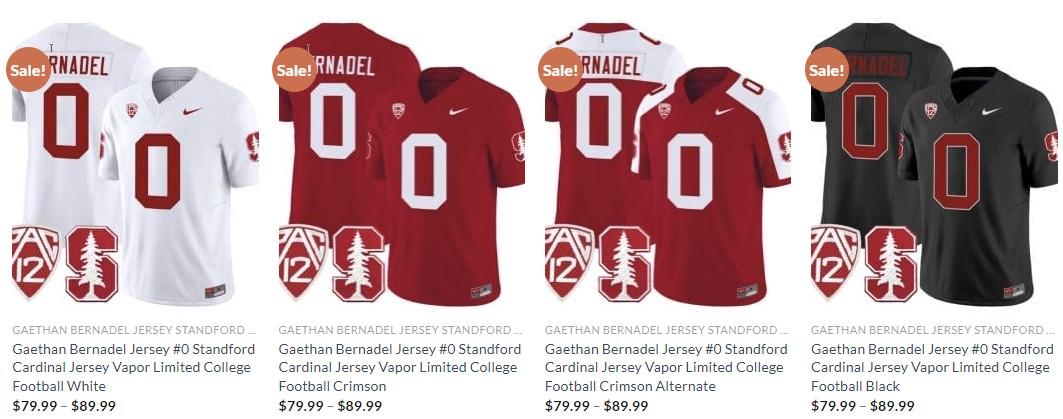This screenshot has width=1063, height=419.
Task: Click the Sale badge on white jersey
Action: pyautogui.click(x=28, y=69)
